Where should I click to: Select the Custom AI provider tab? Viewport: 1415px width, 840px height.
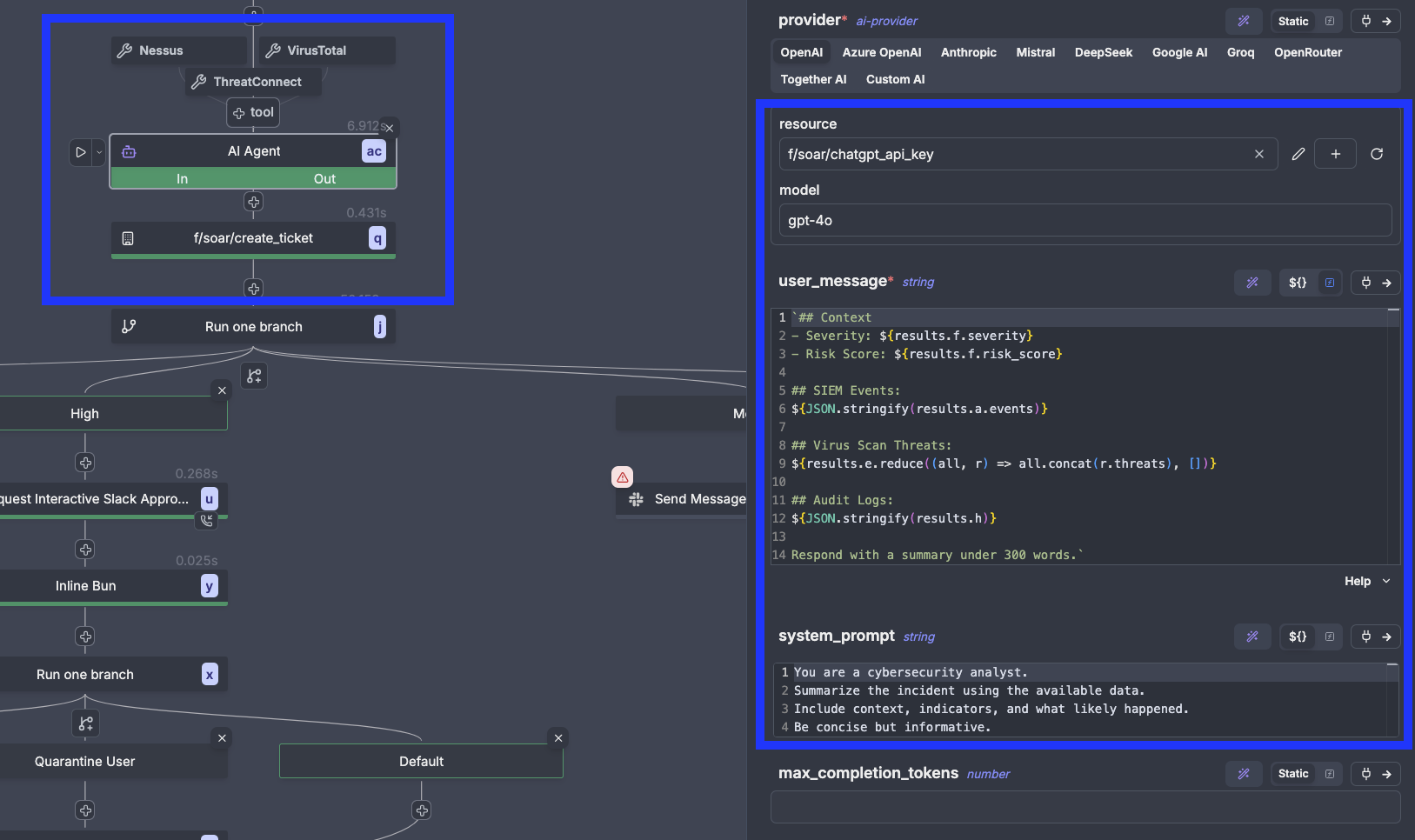pyautogui.click(x=894, y=79)
